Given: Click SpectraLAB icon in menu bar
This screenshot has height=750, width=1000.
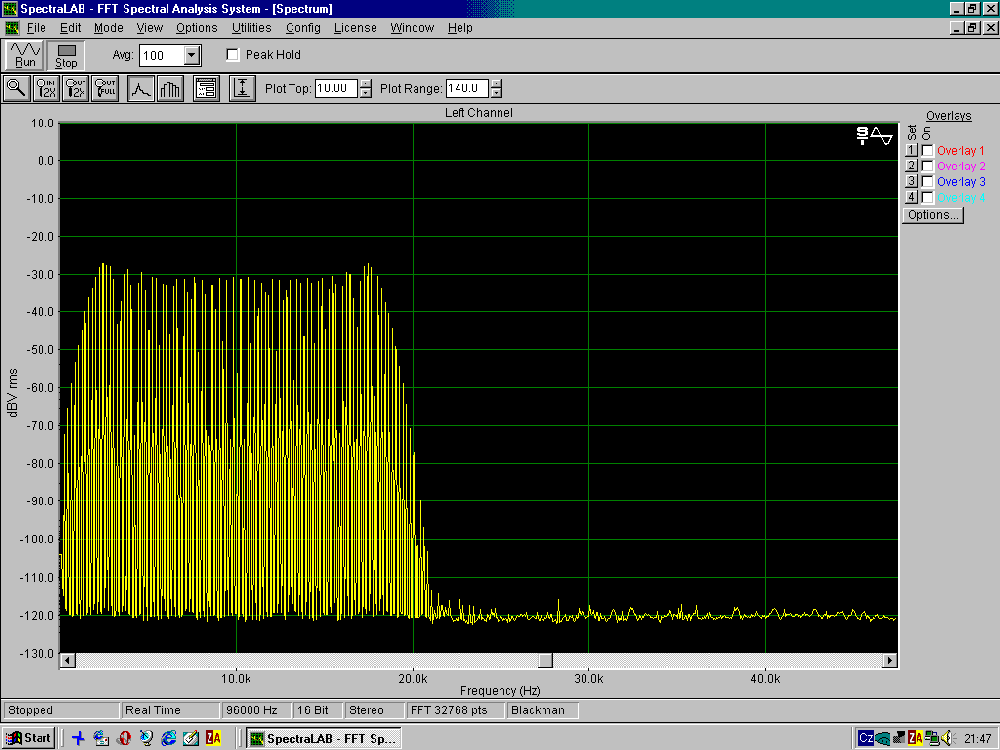Looking at the screenshot, I should click(x=11, y=28).
